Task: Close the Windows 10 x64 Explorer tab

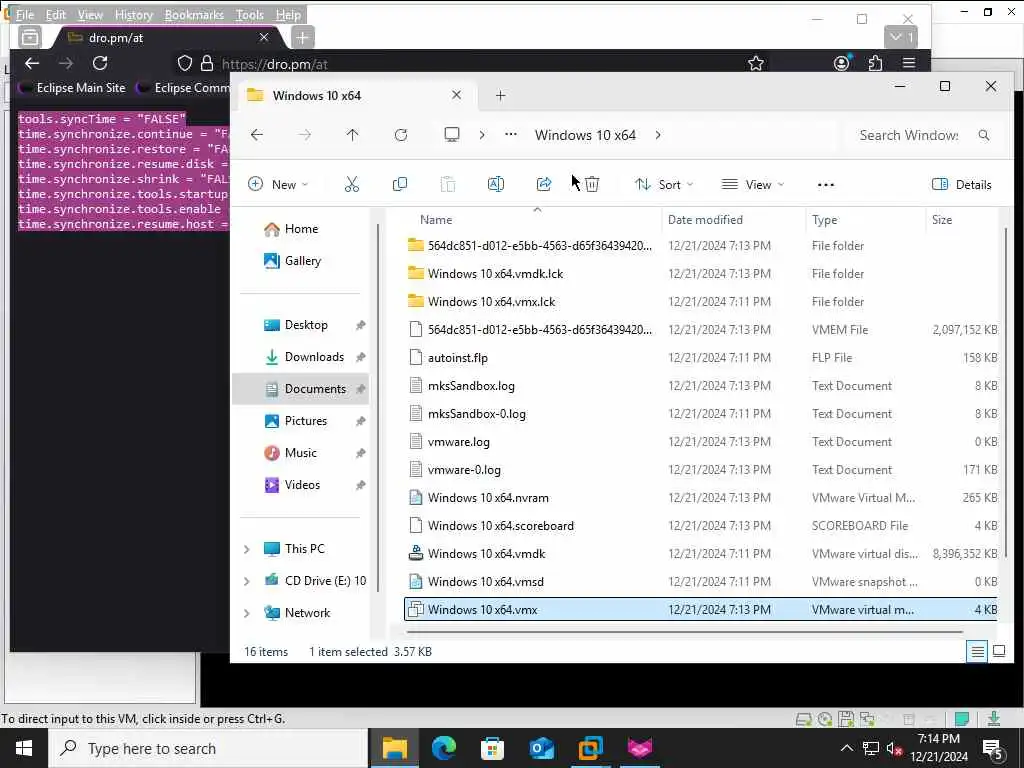Action: 456,95
